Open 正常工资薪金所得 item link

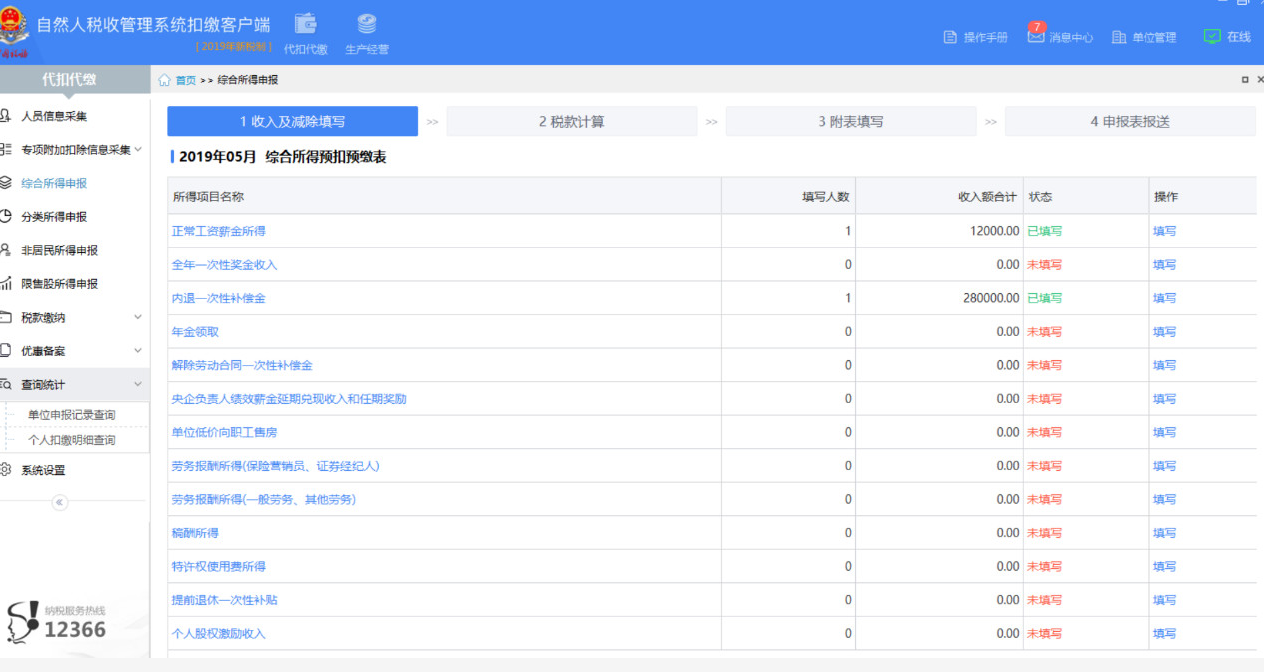tap(218, 231)
